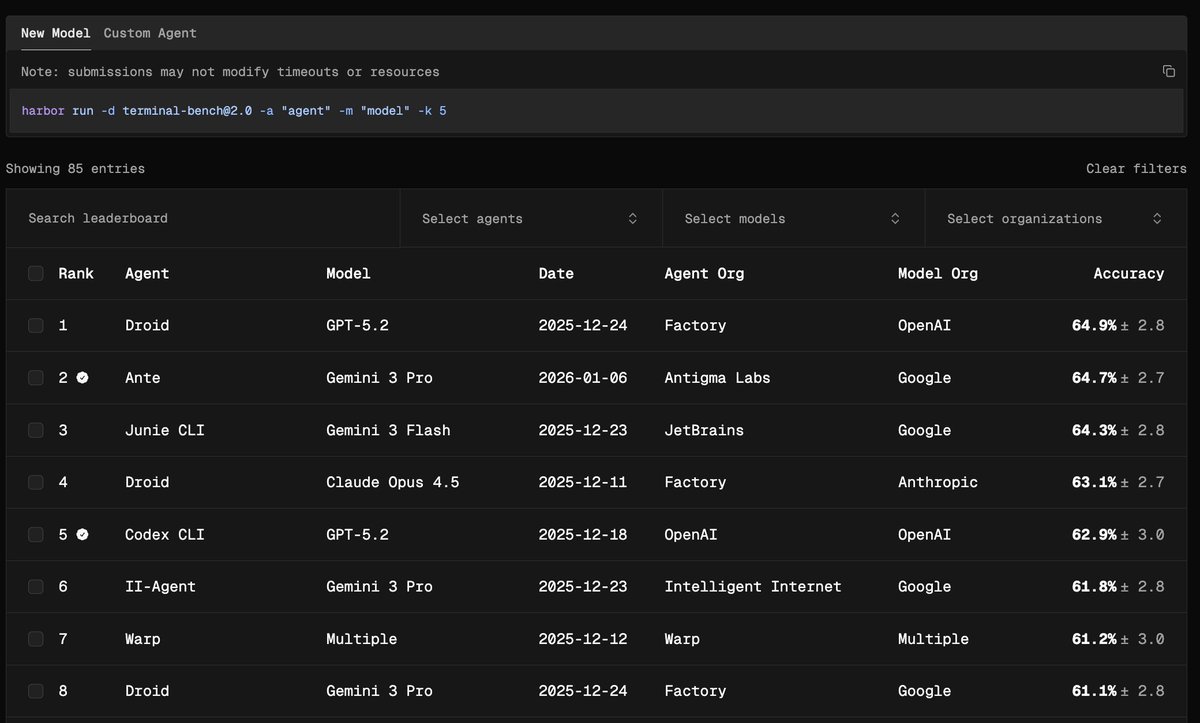This screenshot has width=1200, height=723.
Task: Click verified badge next to rank 5
Action: 83,534
